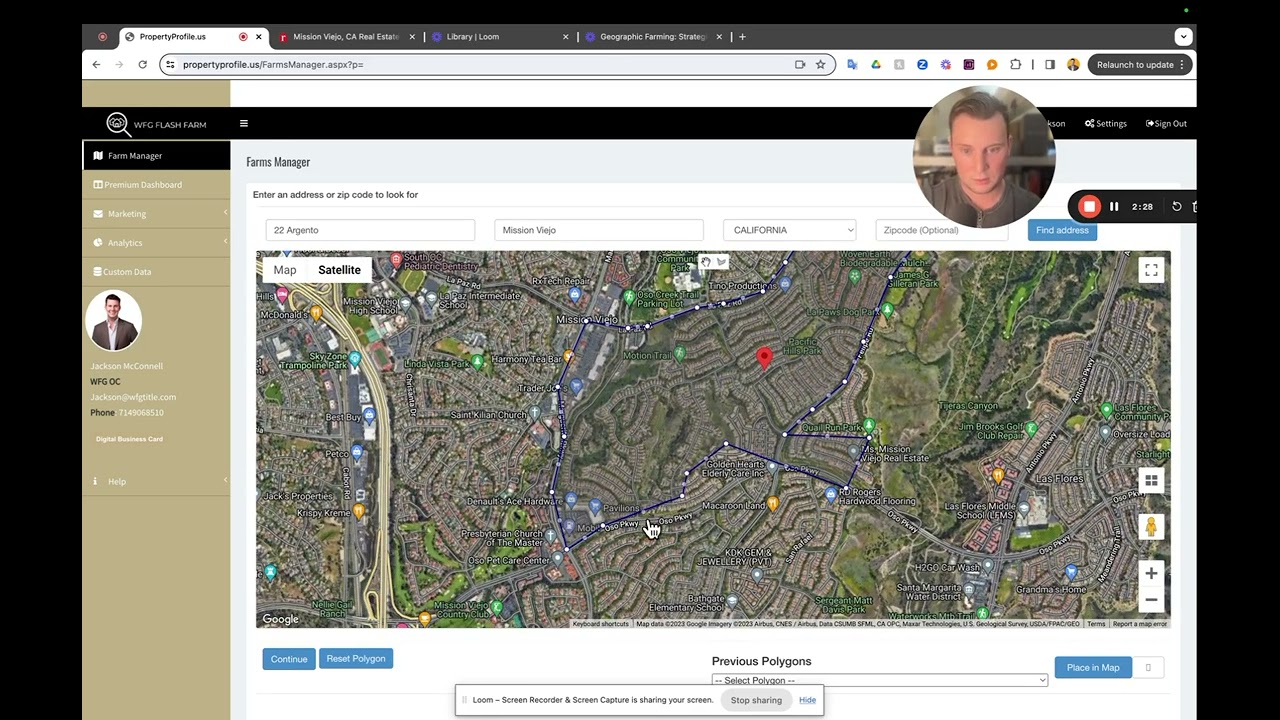Click the blue Z extension icon
The image size is (1280, 720).
[x=922, y=64]
